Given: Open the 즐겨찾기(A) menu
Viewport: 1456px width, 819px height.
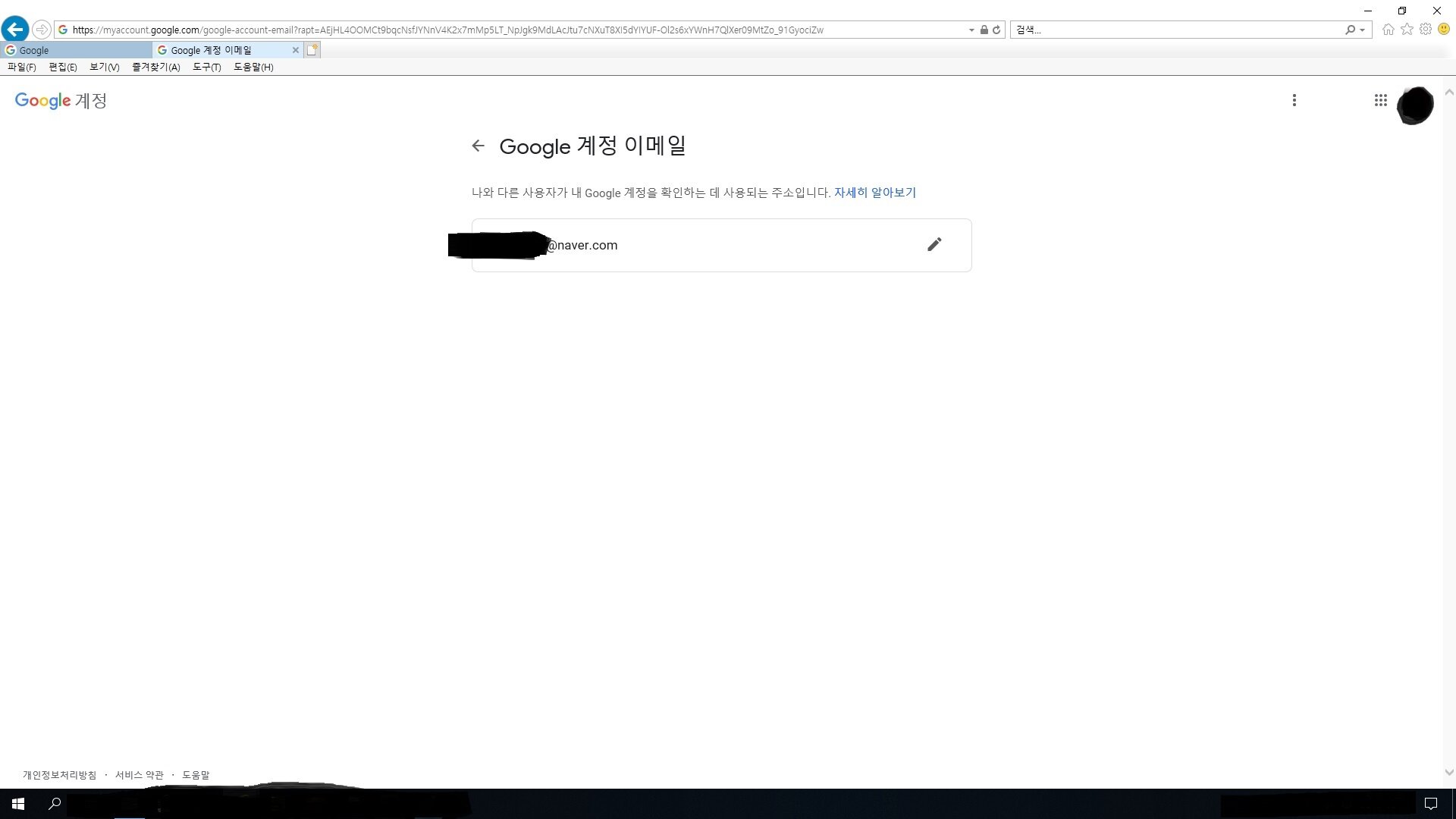Looking at the screenshot, I should (156, 67).
